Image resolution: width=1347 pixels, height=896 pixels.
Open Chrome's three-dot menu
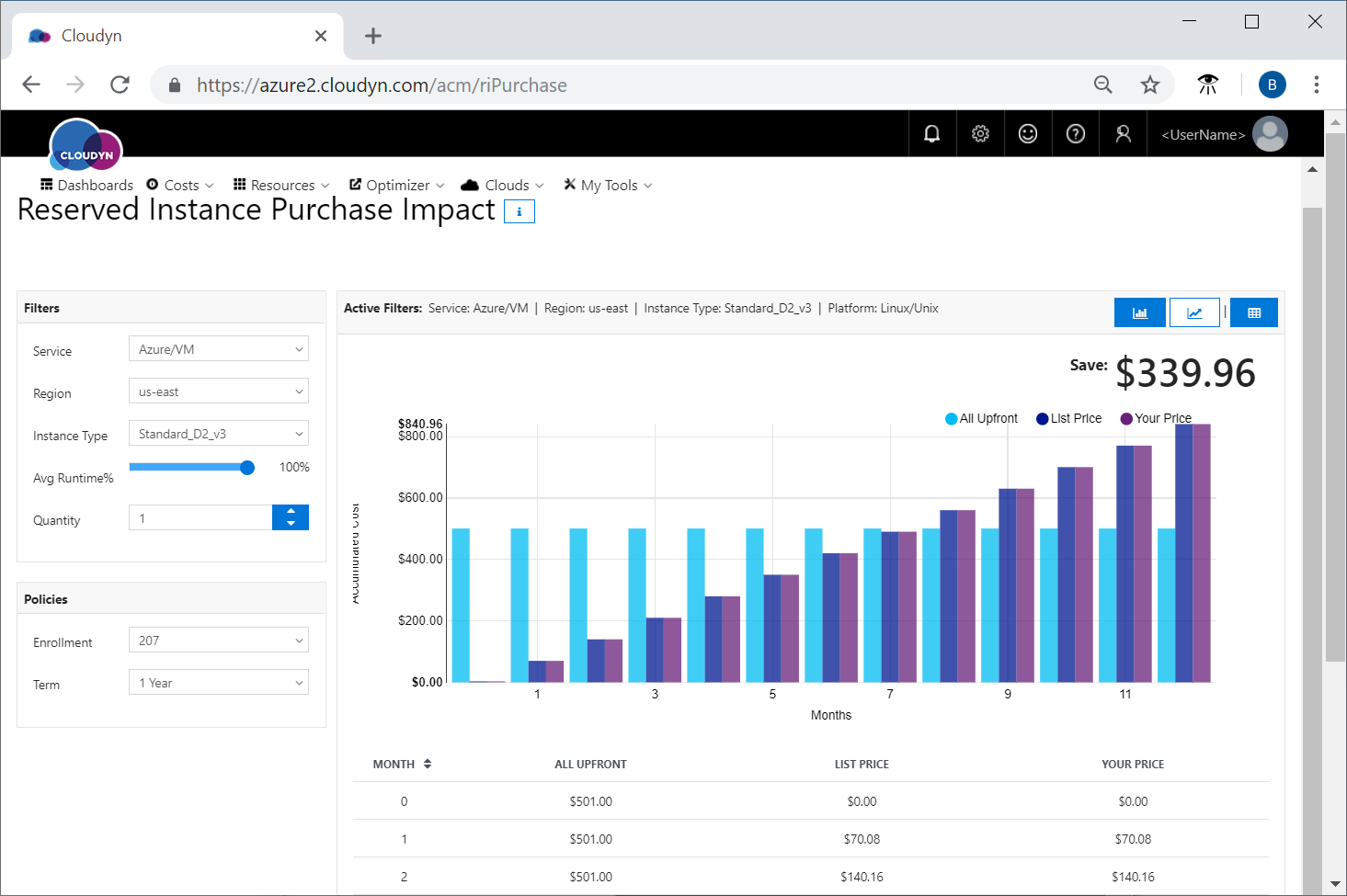[x=1317, y=85]
